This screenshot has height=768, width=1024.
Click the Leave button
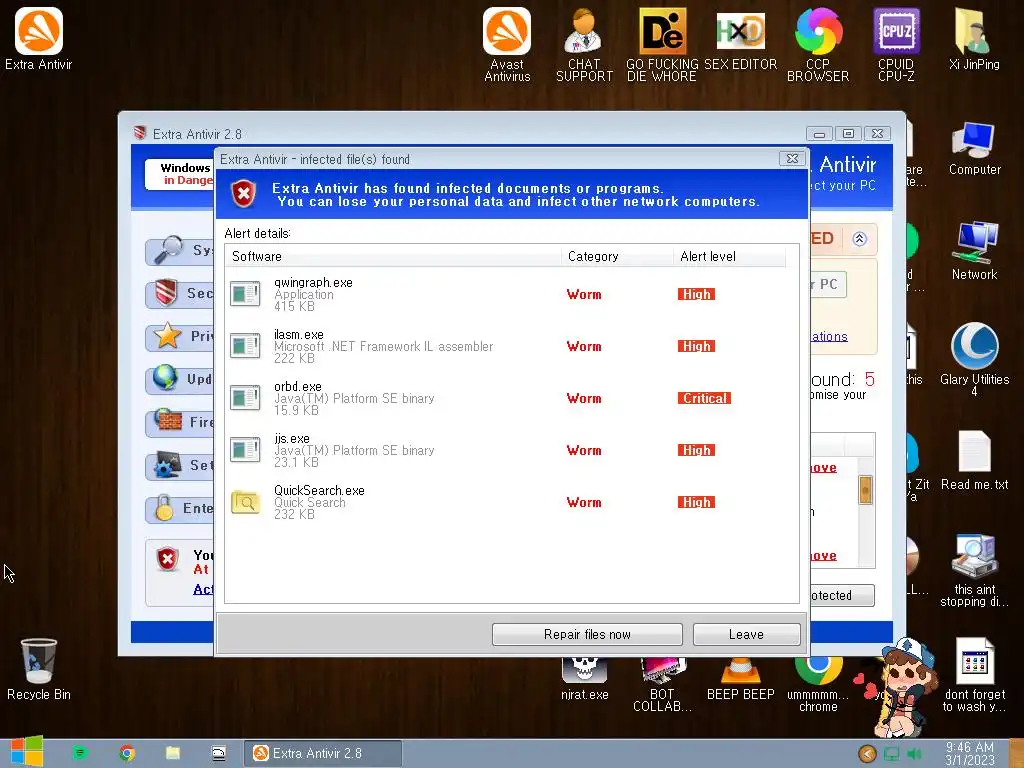click(746, 634)
